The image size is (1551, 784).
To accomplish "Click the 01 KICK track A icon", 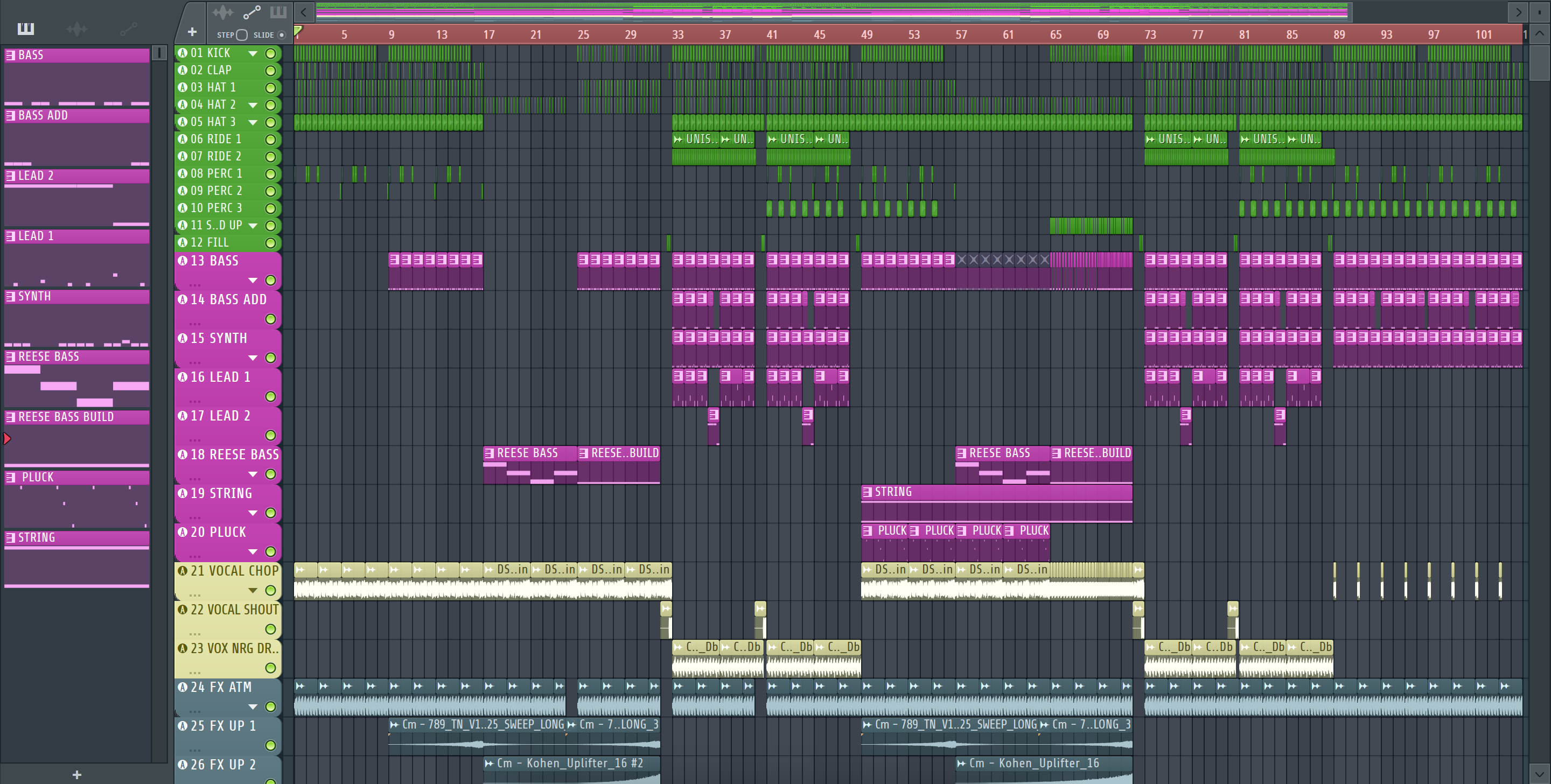I will pyautogui.click(x=183, y=53).
